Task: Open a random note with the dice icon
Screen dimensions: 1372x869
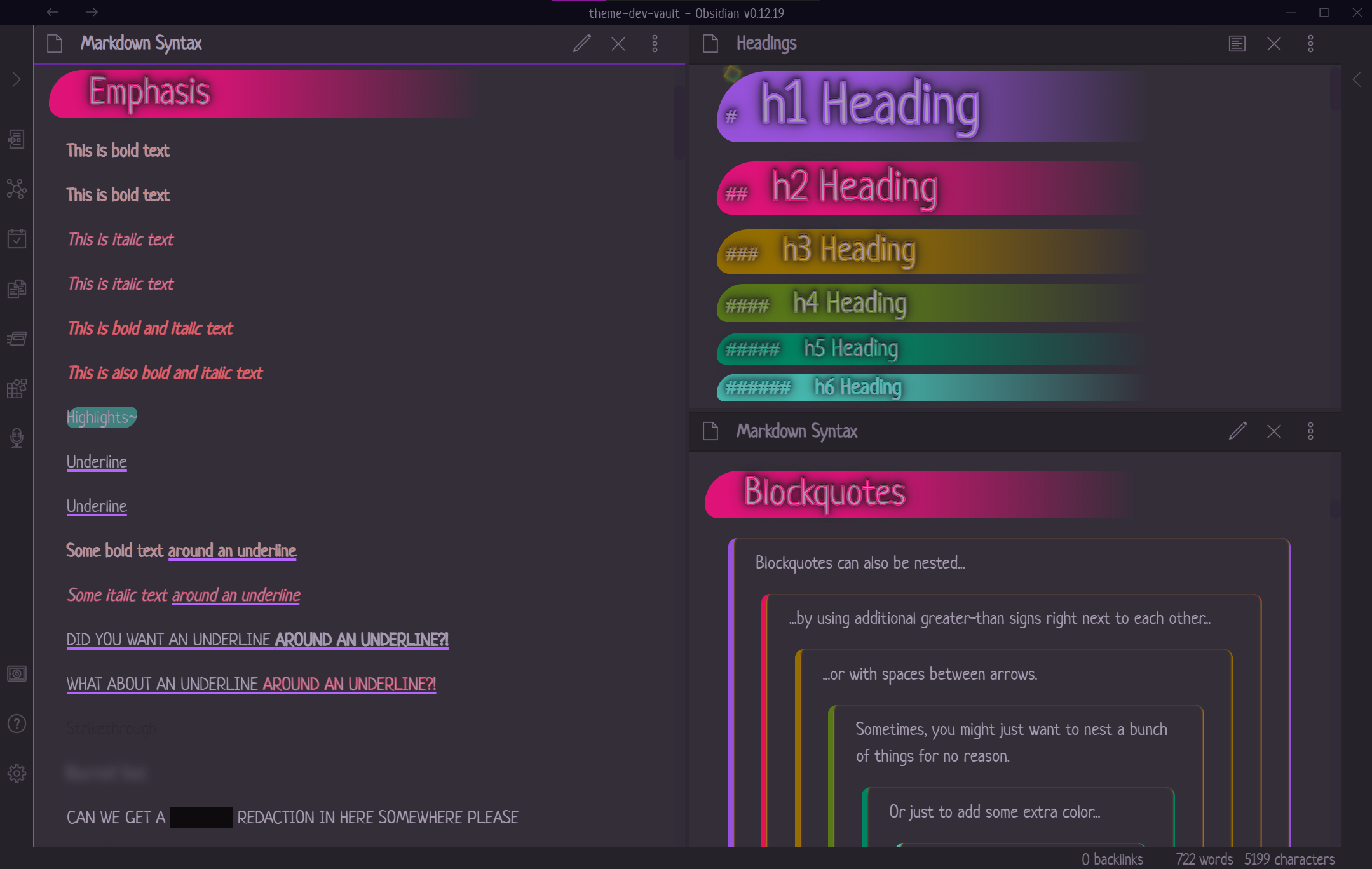Action: tap(16, 388)
